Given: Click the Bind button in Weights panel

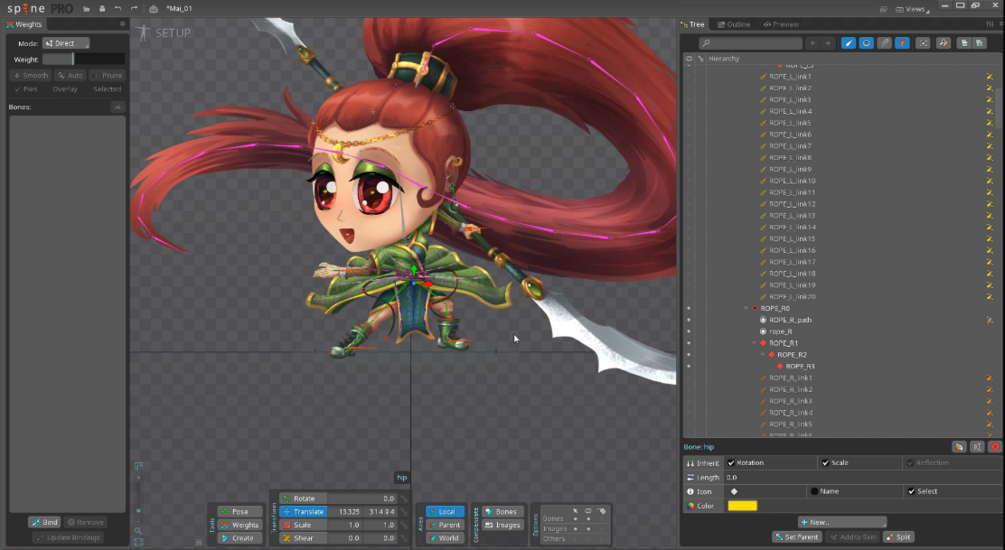Looking at the screenshot, I should [45, 522].
